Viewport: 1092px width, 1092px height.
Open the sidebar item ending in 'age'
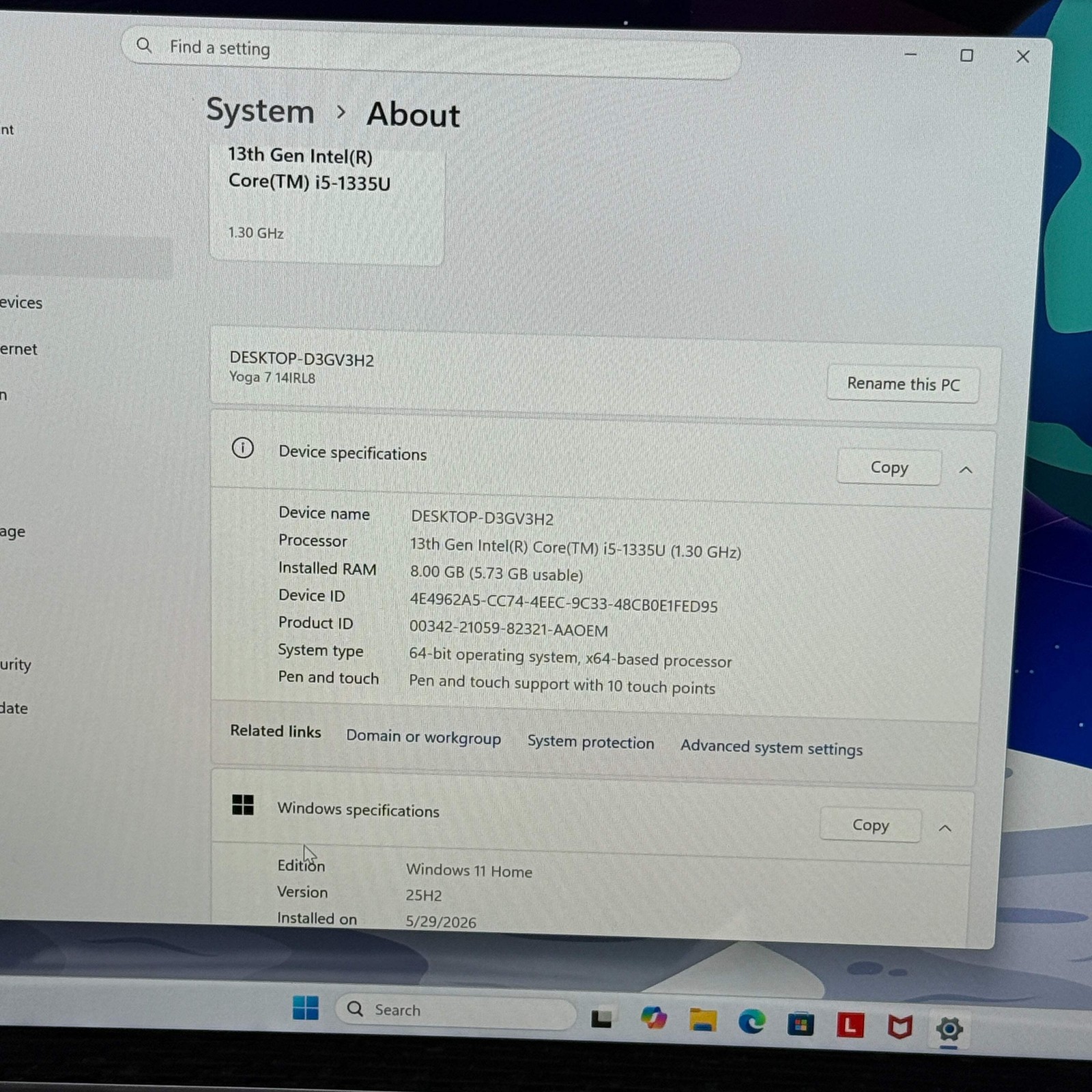tap(12, 532)
